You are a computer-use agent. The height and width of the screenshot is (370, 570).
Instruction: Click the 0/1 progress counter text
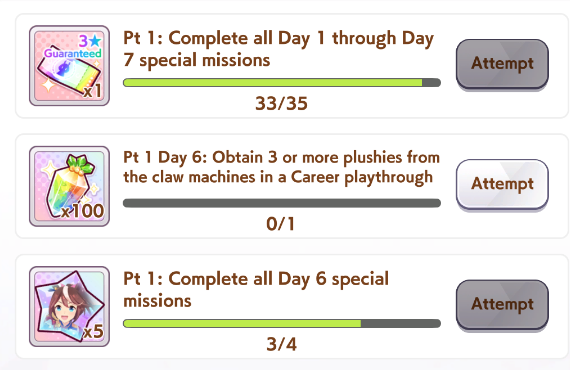coord(280,224)
